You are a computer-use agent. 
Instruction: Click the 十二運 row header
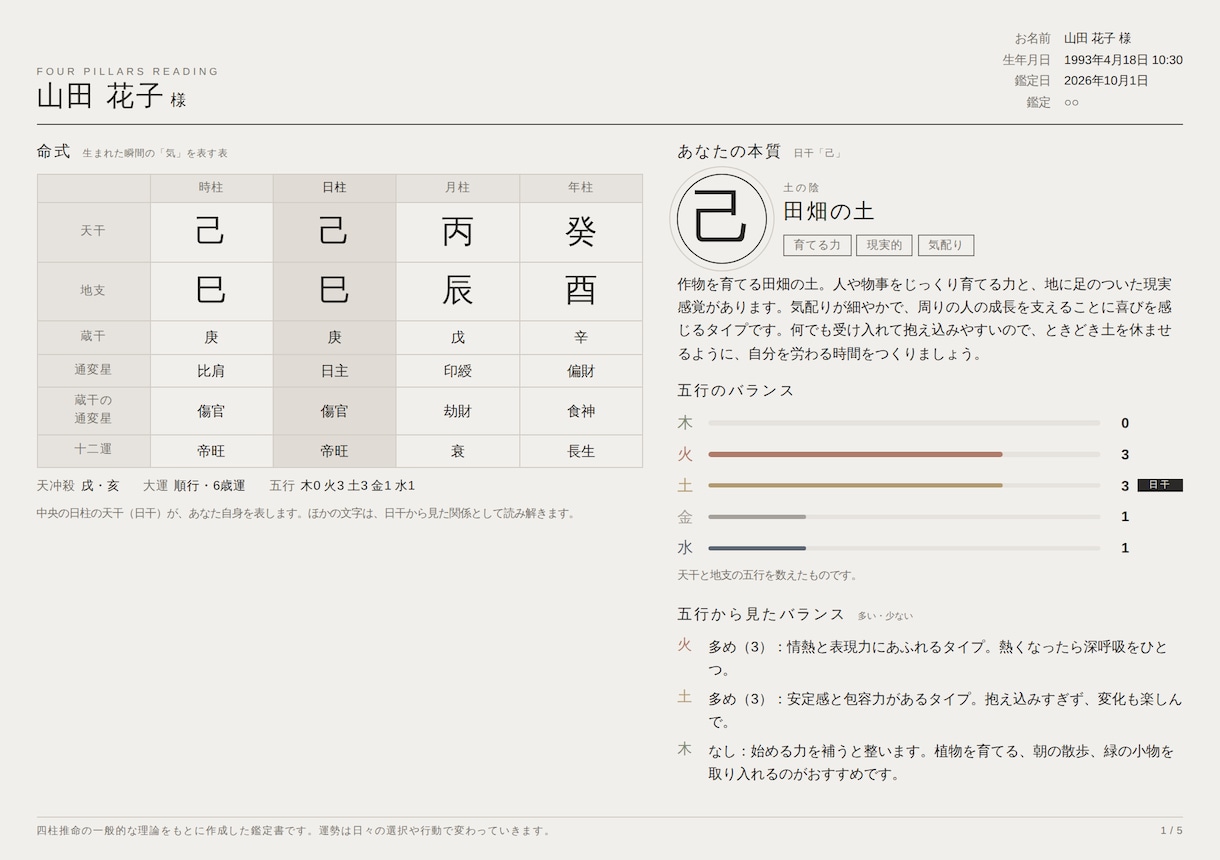tap(93, 450)
